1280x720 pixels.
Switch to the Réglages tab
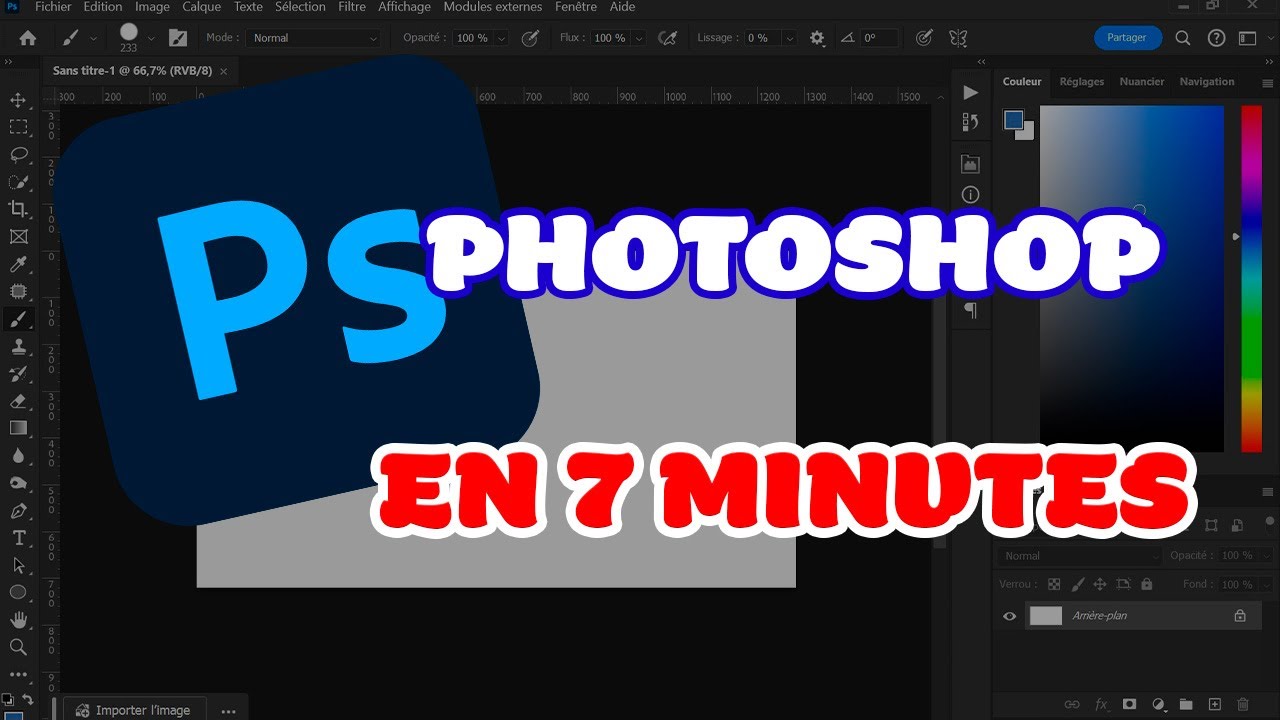(1082, 82)
